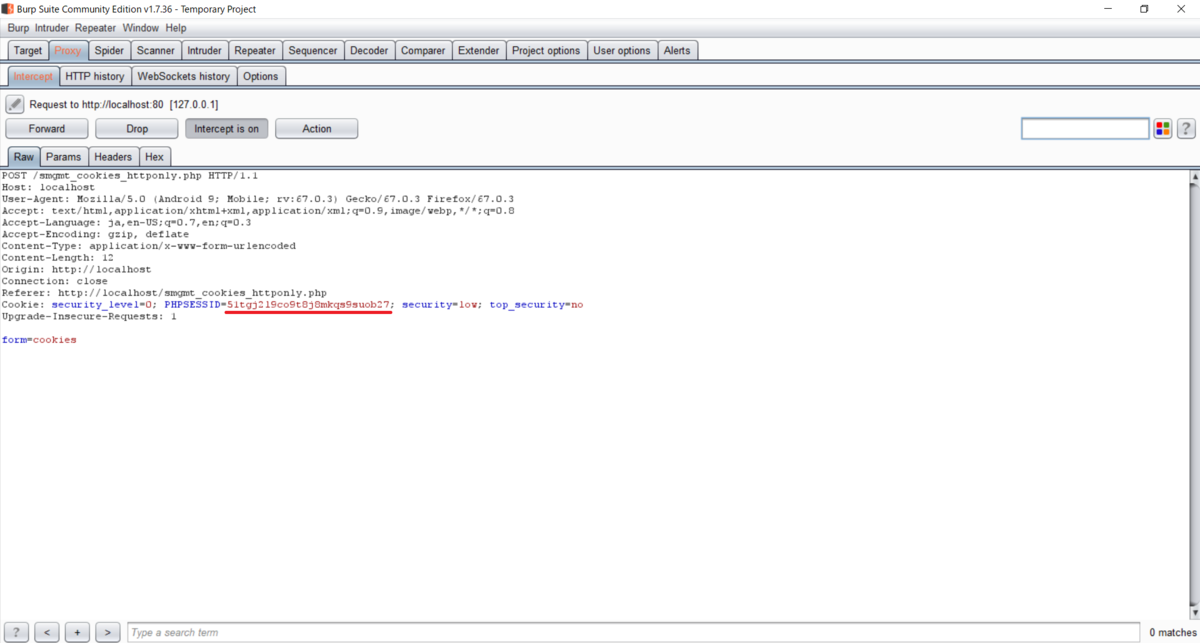Open the Window menu

click(141, 28)
